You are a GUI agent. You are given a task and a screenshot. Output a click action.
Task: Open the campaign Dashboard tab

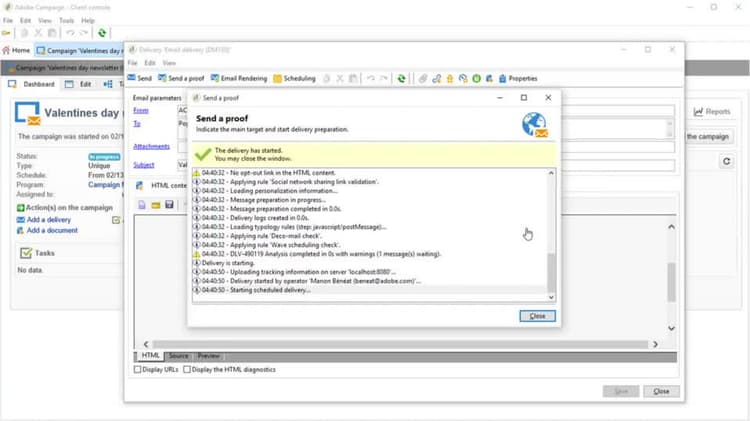[32, 84]
